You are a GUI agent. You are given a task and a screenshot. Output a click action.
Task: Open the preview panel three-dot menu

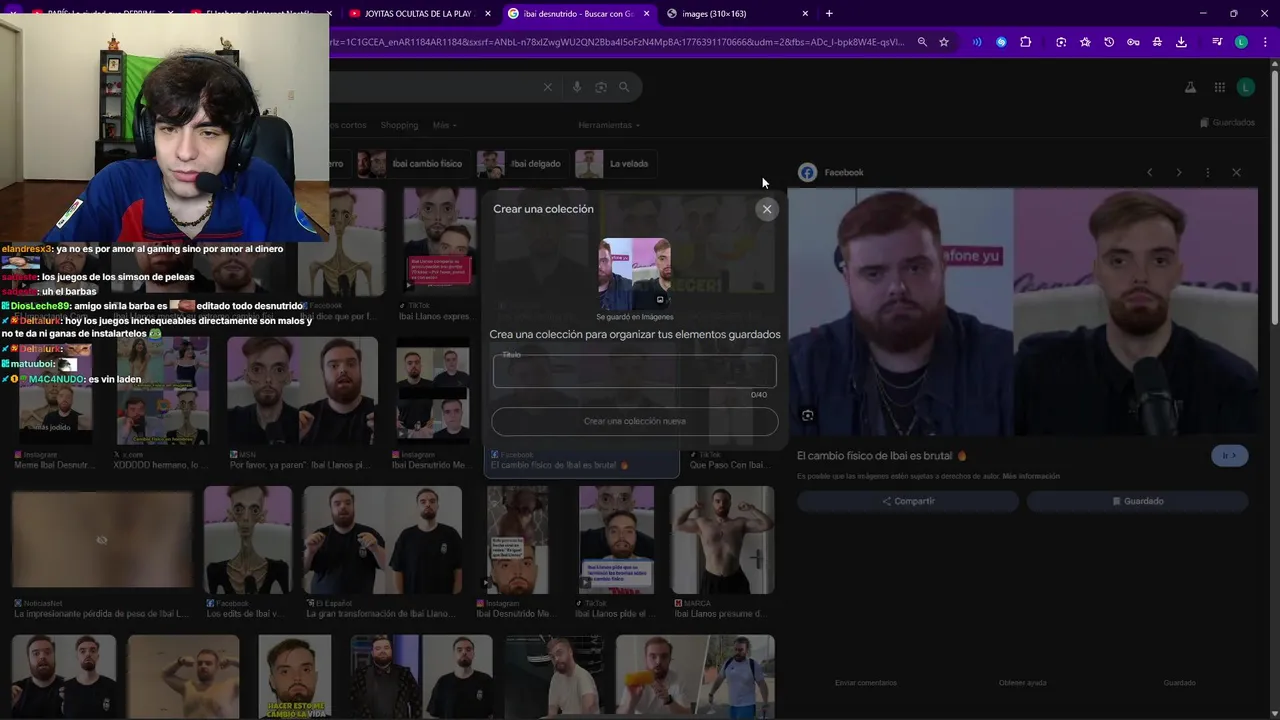click(x=1207, y=172)
